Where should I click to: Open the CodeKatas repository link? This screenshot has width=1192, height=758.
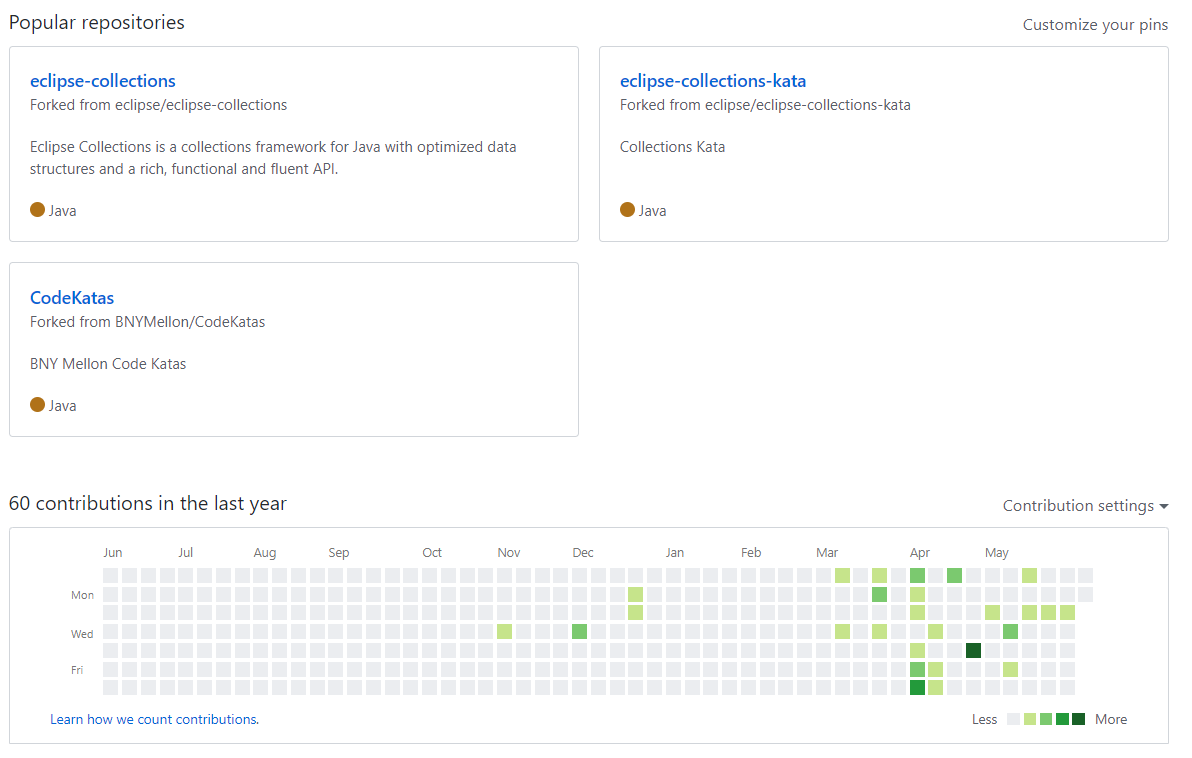pyautogui.click(x=71, y=297)
